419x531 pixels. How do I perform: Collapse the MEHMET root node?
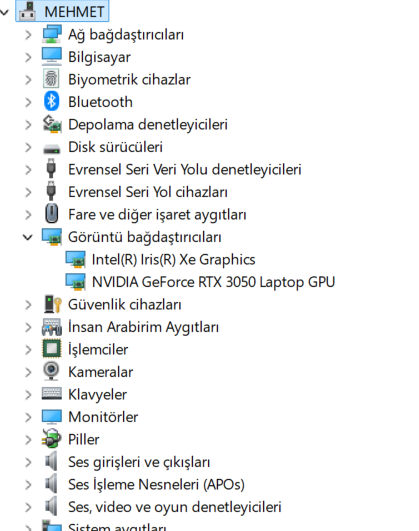[5, 12]
